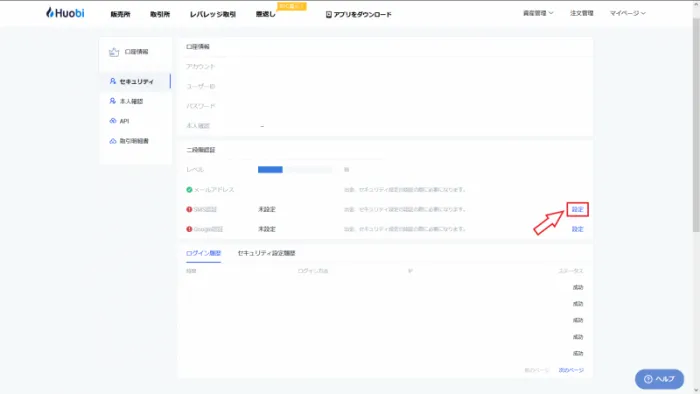Image resolution: width=700 pixels, height=394 pixels.
Task: Open 販売所 in the top navigation
Action: [x=120, y=14]
